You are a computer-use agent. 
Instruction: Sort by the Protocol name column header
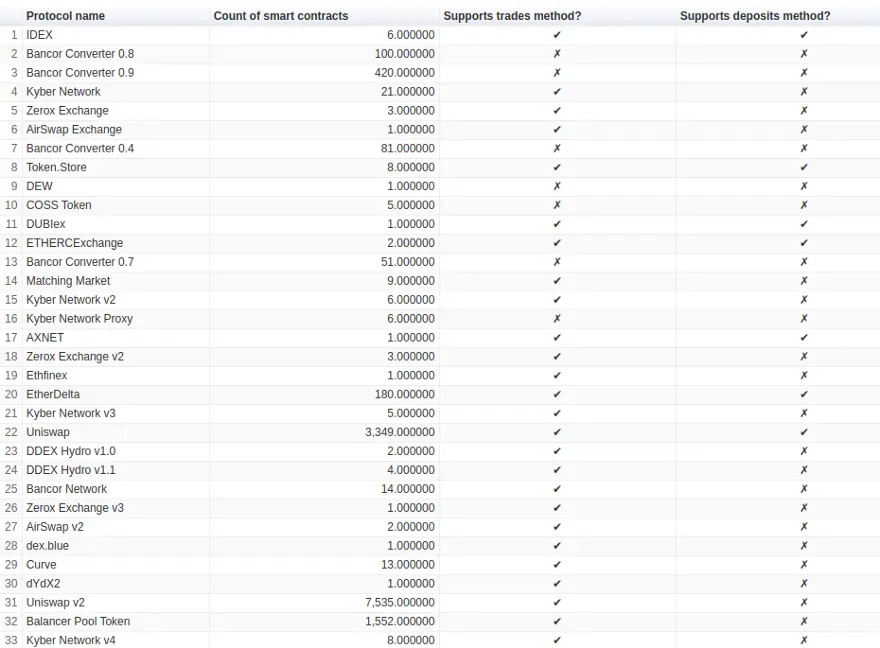[x=65, y=16]
